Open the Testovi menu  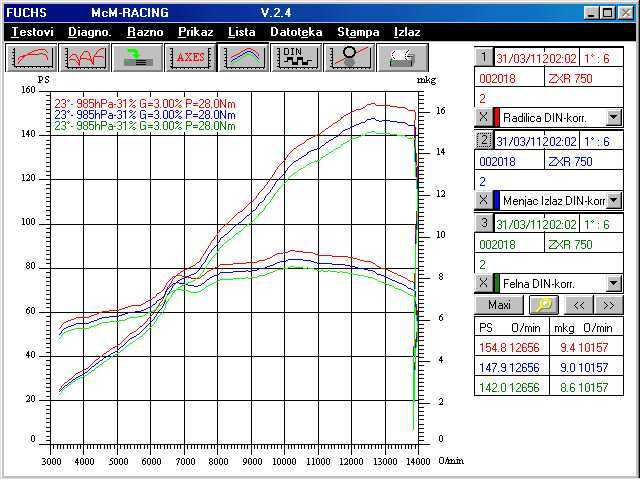[32, 32]
